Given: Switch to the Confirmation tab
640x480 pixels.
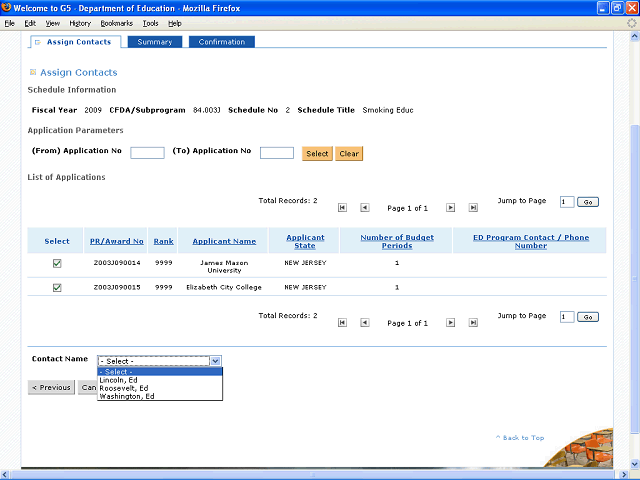Looking at the screenshot, I should [x=222, y=42].
